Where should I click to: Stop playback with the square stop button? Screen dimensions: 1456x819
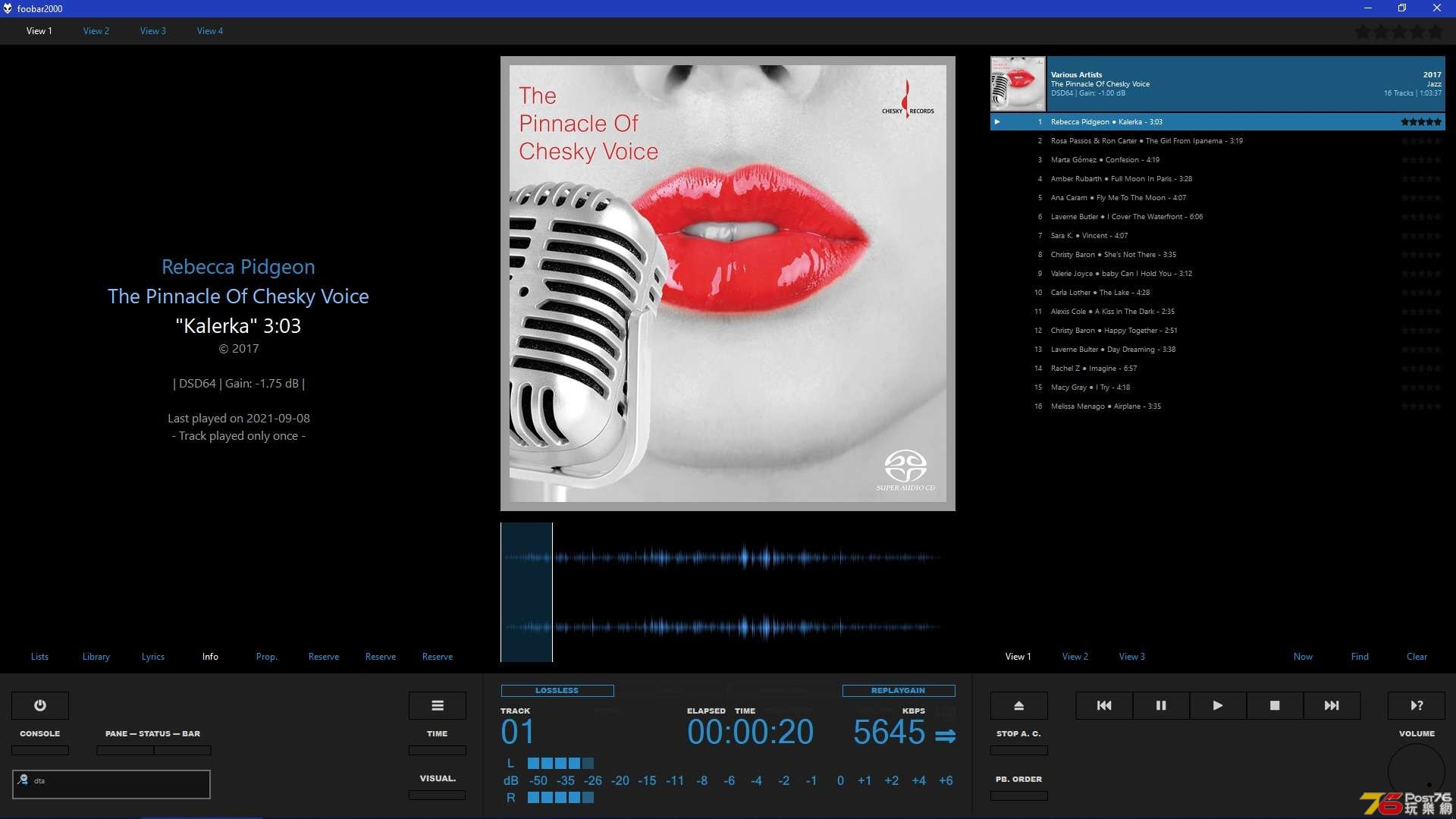(x=1275, y=705)
